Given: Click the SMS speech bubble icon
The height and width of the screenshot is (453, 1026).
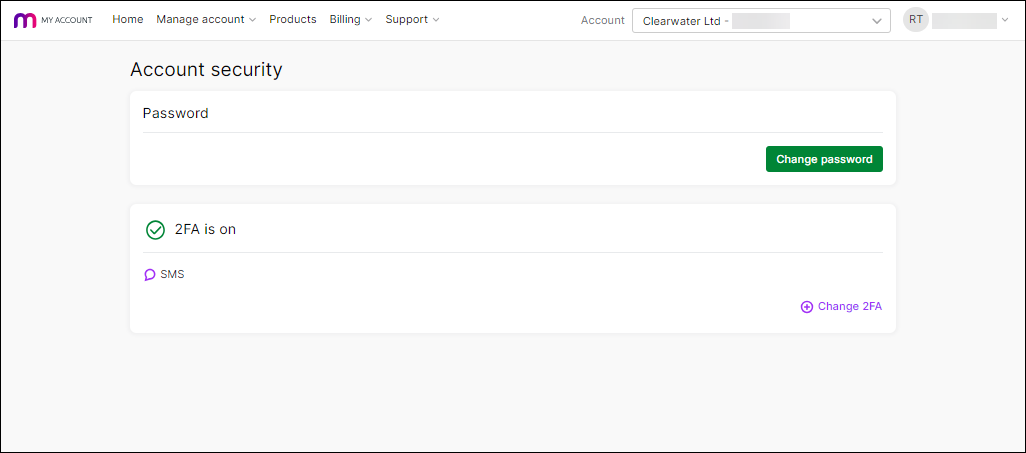Looking at the screenshot, I should click(150, 275).
